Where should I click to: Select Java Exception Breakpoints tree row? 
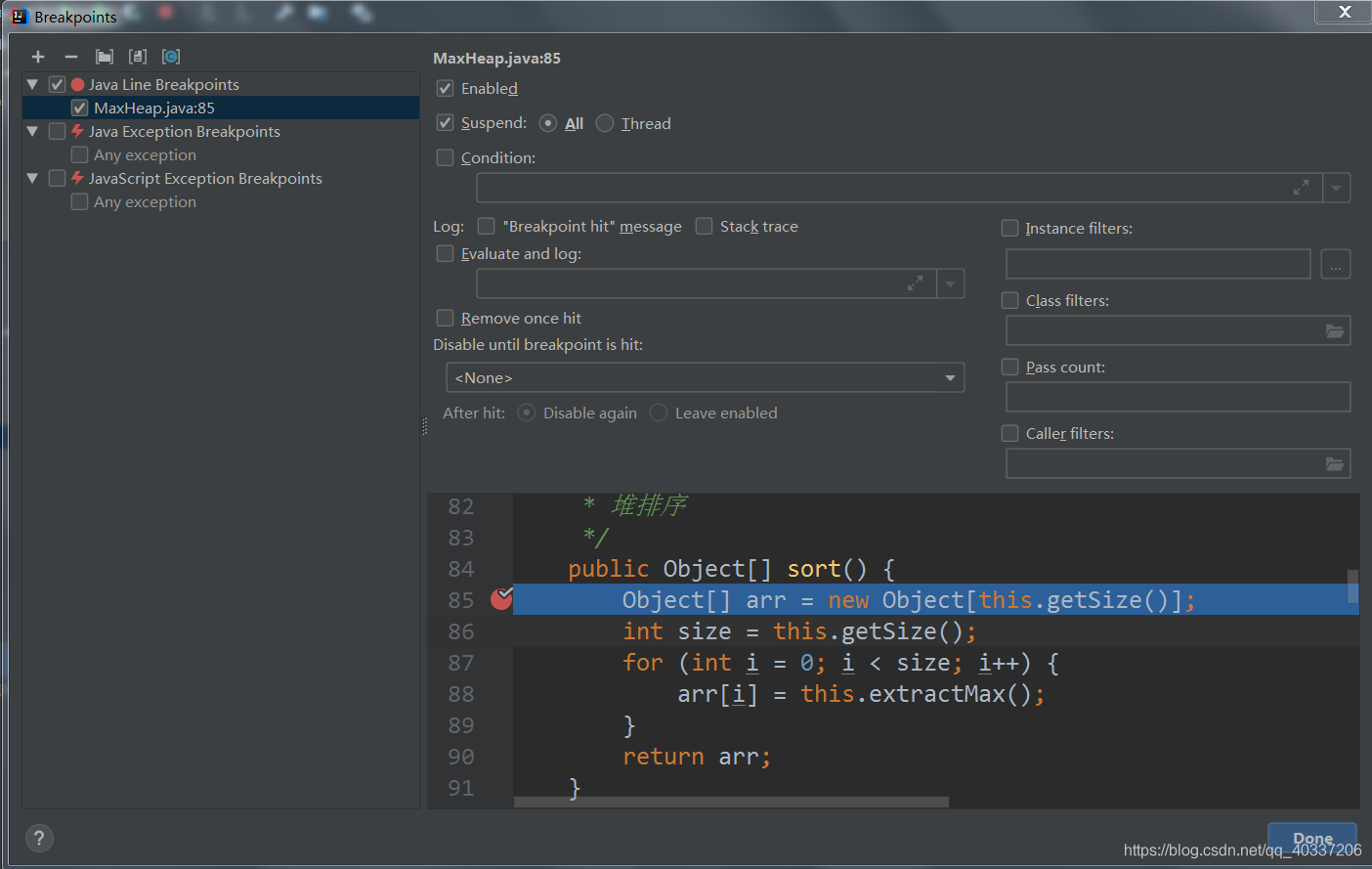tap(221, 131)
